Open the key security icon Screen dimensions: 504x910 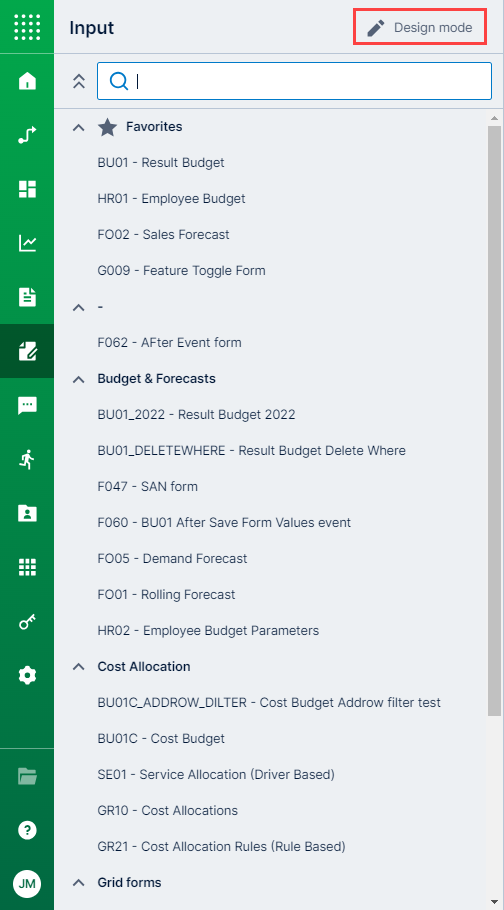tap(27, 622)
